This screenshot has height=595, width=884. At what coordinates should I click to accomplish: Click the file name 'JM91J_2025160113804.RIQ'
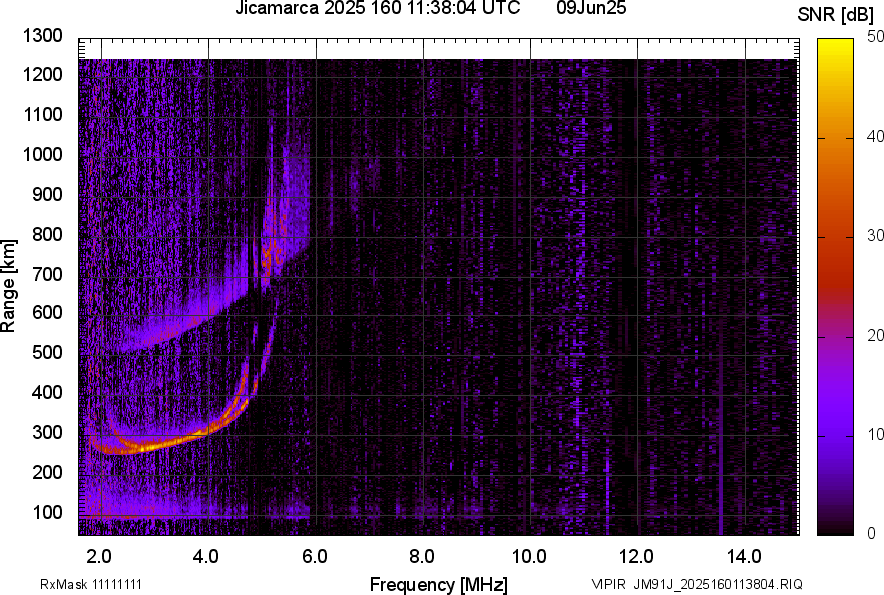pos(718,584)
